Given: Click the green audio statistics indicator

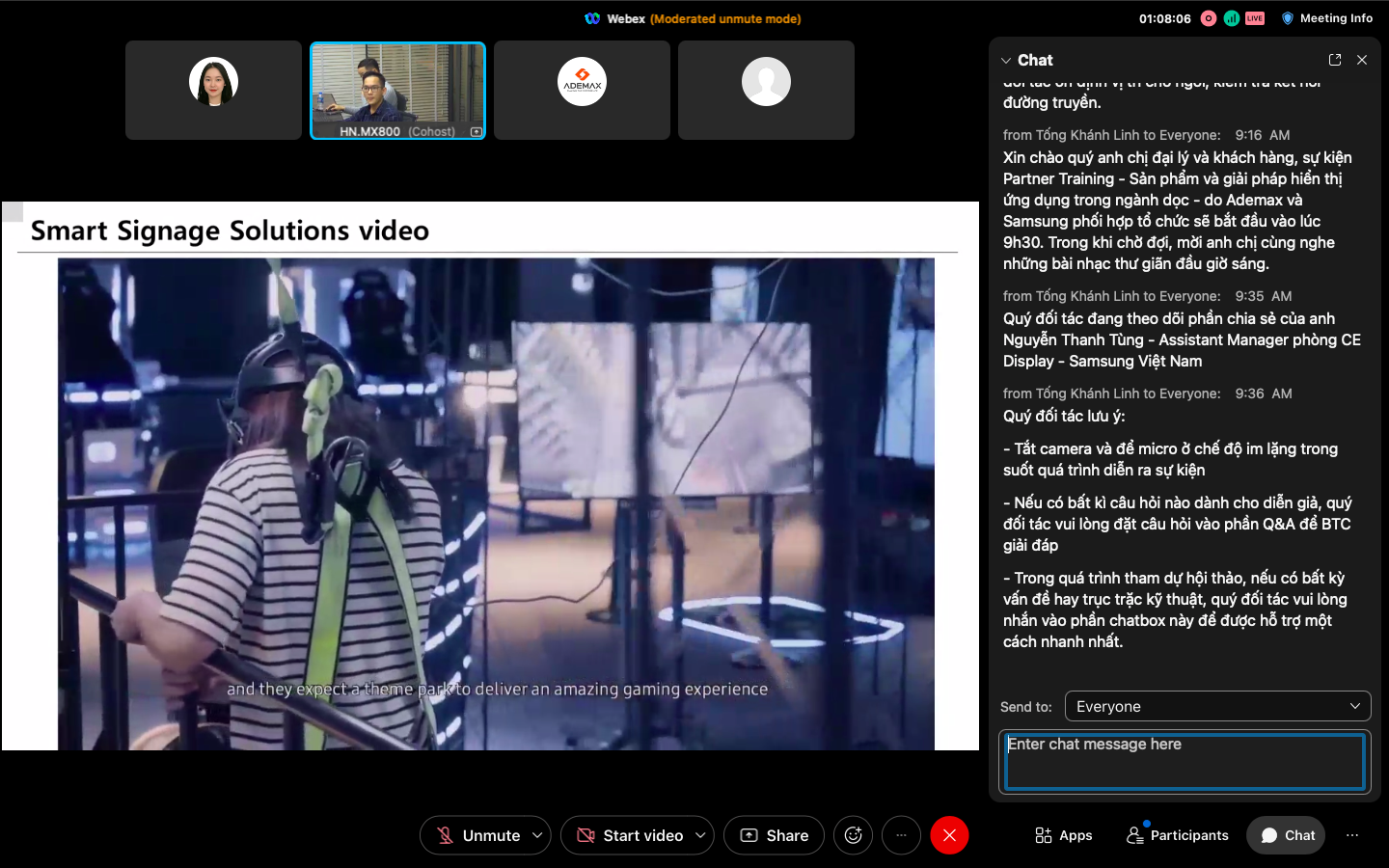Looking at the screenshot, I should 1232,18.
